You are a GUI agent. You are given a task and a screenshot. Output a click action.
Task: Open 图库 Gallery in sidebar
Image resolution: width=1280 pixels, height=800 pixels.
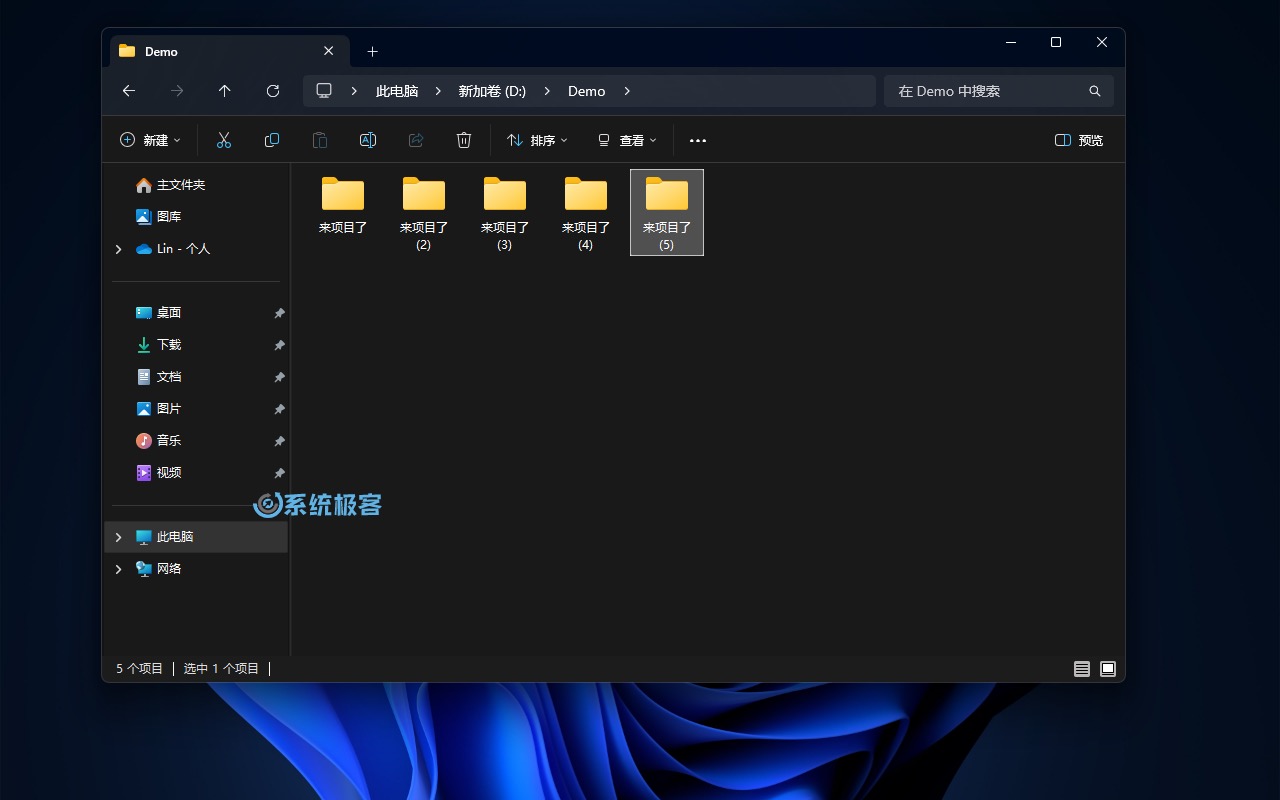158,216
